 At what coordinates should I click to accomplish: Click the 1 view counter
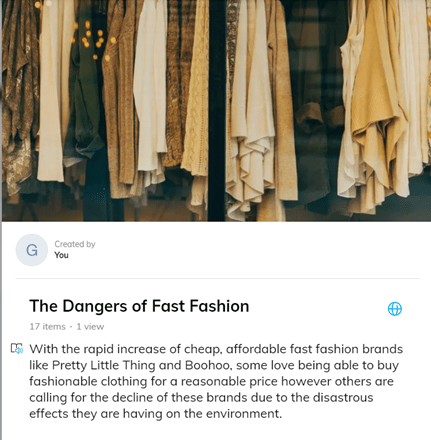point(90,326)
